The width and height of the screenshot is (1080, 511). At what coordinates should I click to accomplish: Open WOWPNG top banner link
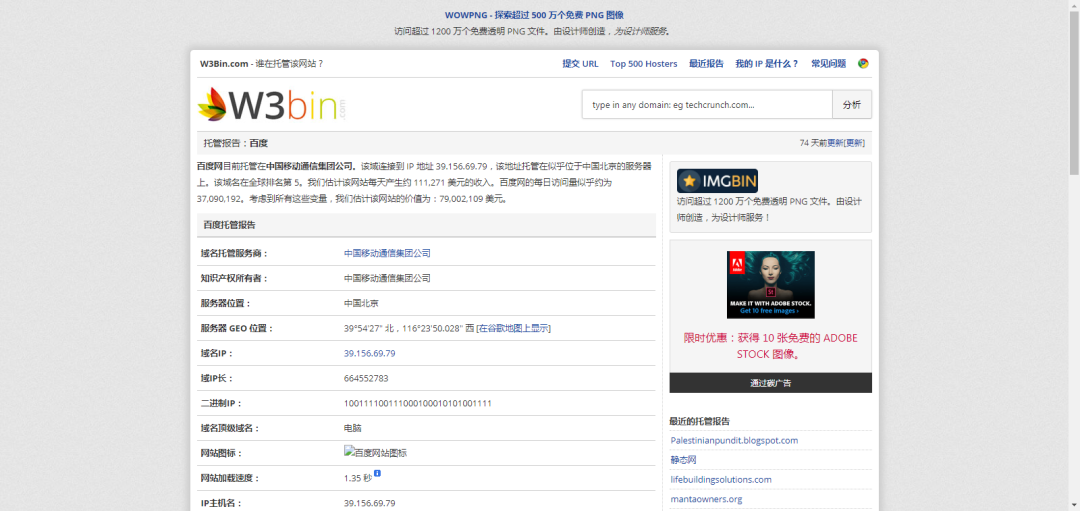point(534,15)
